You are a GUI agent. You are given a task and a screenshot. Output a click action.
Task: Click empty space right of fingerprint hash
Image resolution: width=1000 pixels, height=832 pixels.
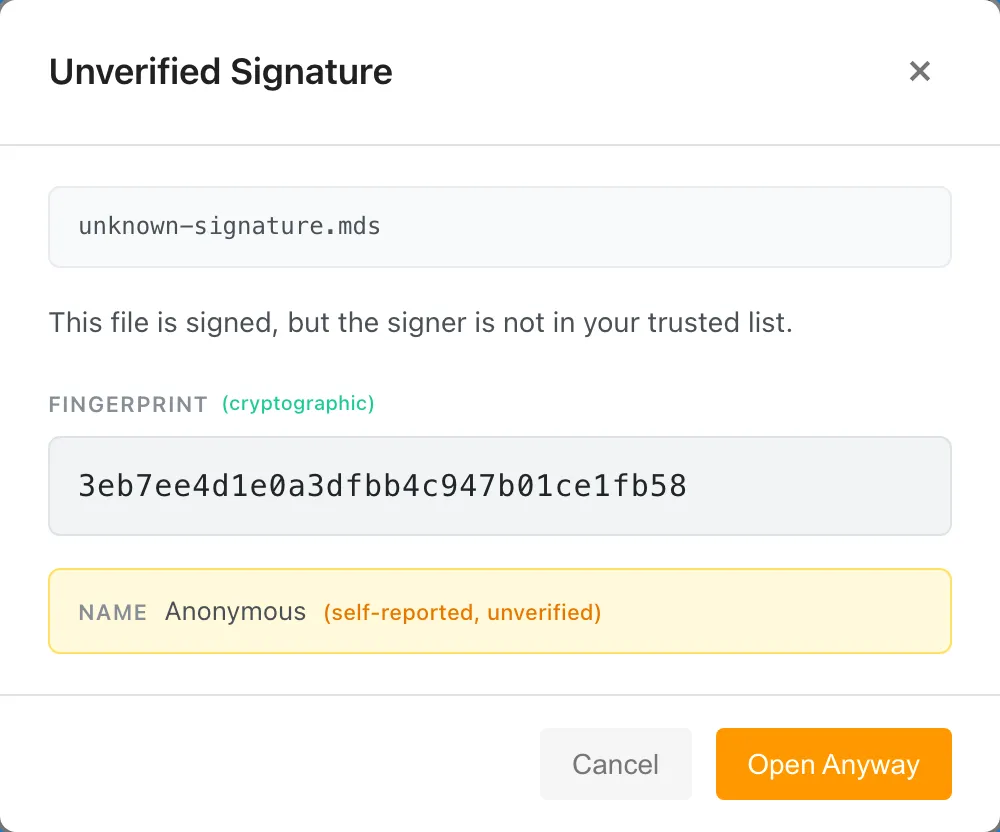pos(820,486)
